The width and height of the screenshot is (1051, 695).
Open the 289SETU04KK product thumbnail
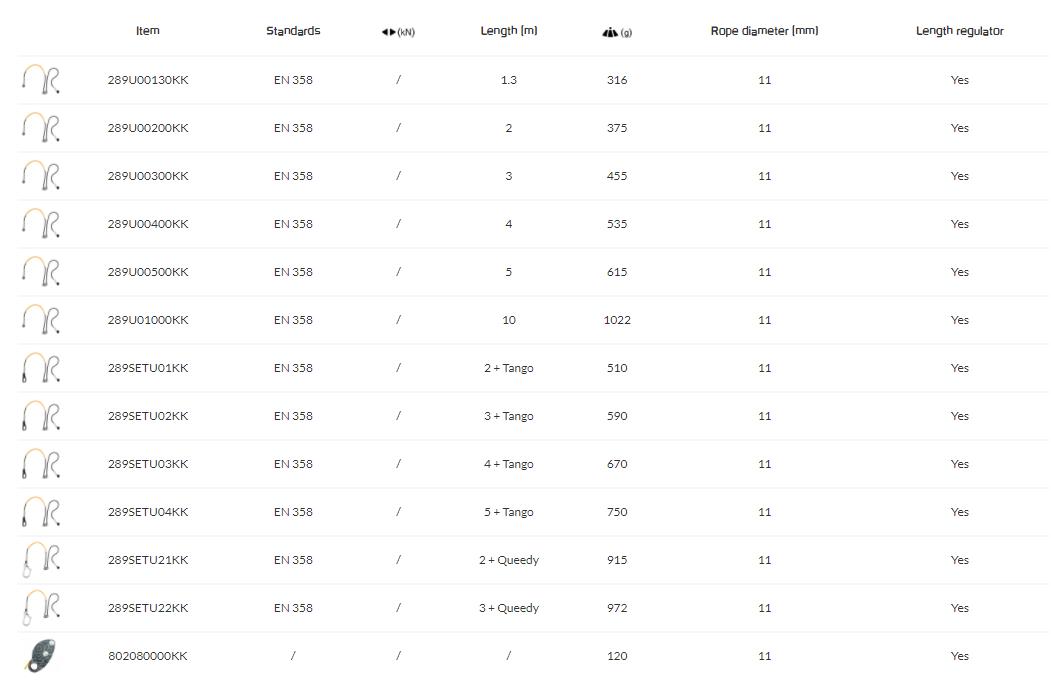tap(40, 512)
